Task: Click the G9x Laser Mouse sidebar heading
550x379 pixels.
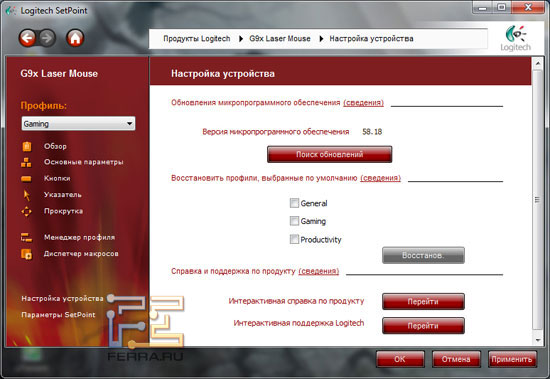Action: [59, 74]
